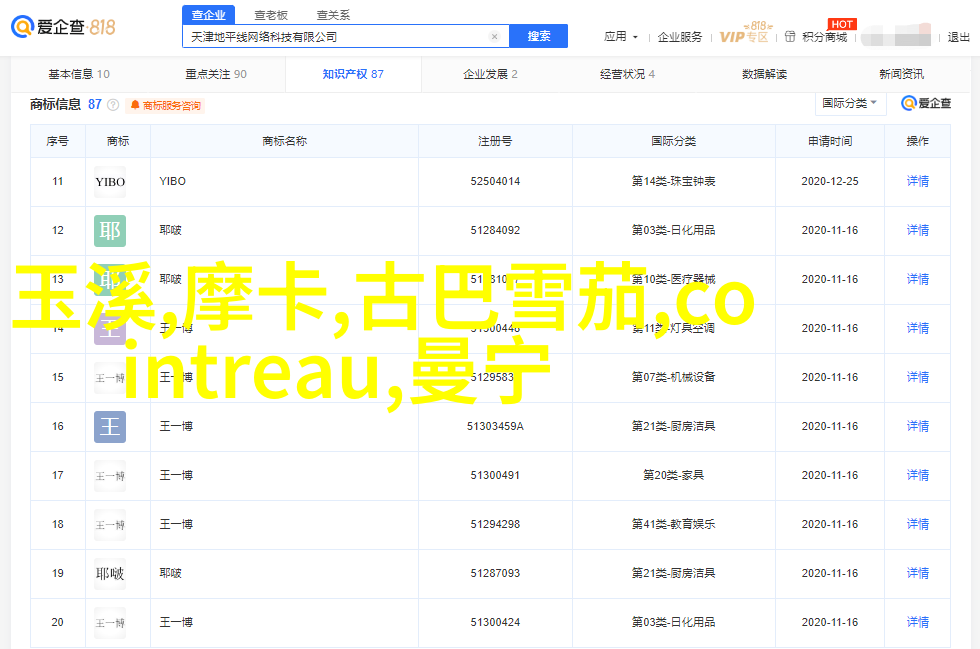Open 详情 for row 15 第07类-机械设备
Image resolution: width=980 pixels, height=649 pixels.
point(918,377)
